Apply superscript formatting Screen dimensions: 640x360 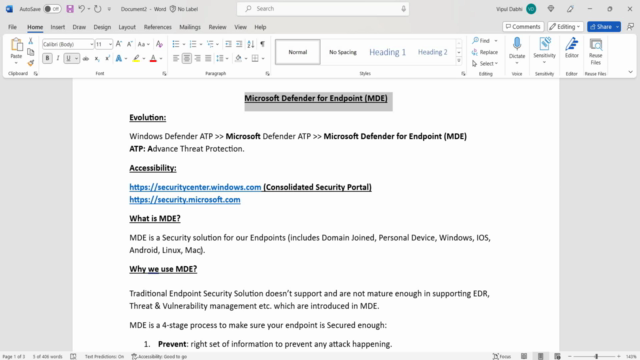[107, 59]
